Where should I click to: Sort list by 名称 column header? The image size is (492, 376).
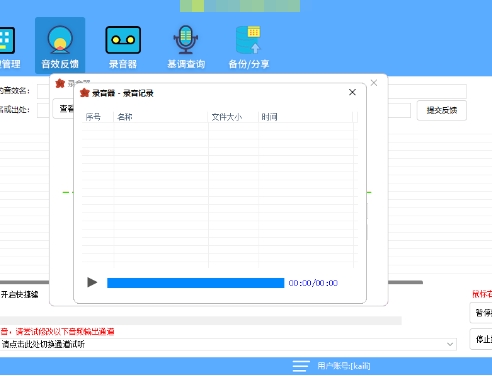click(161, 117)
